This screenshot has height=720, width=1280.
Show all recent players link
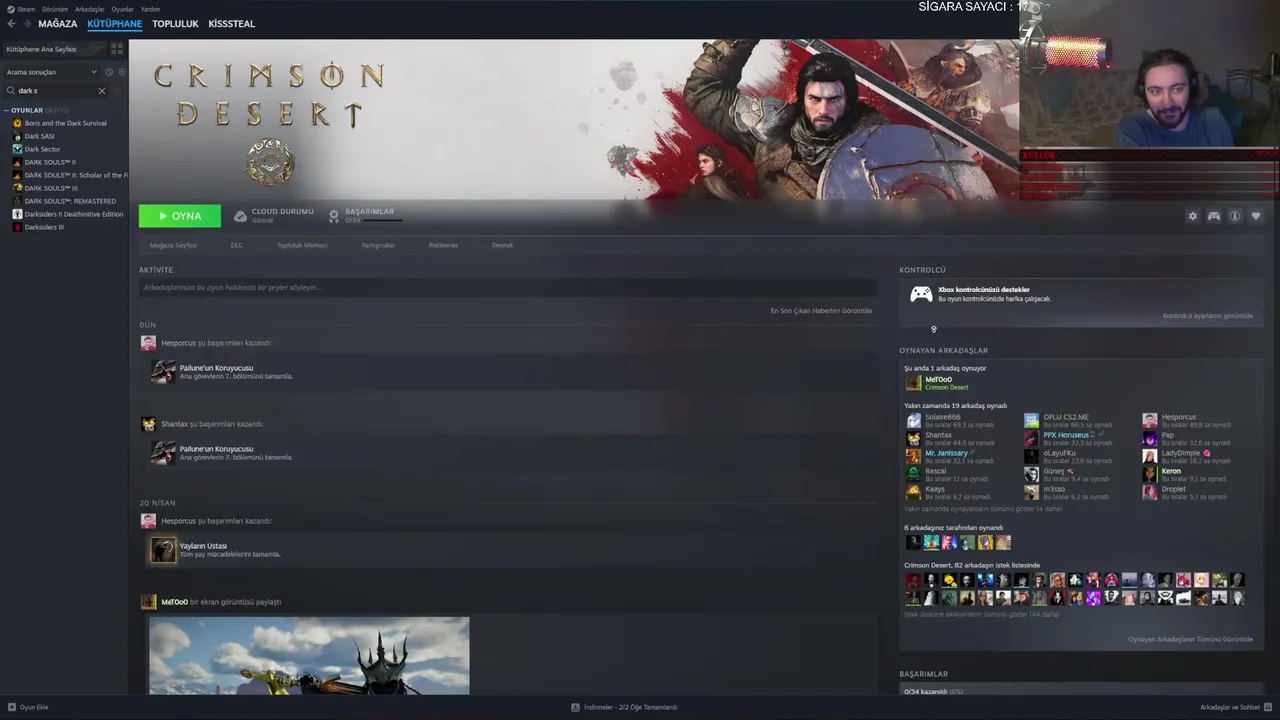coord(983,509)
